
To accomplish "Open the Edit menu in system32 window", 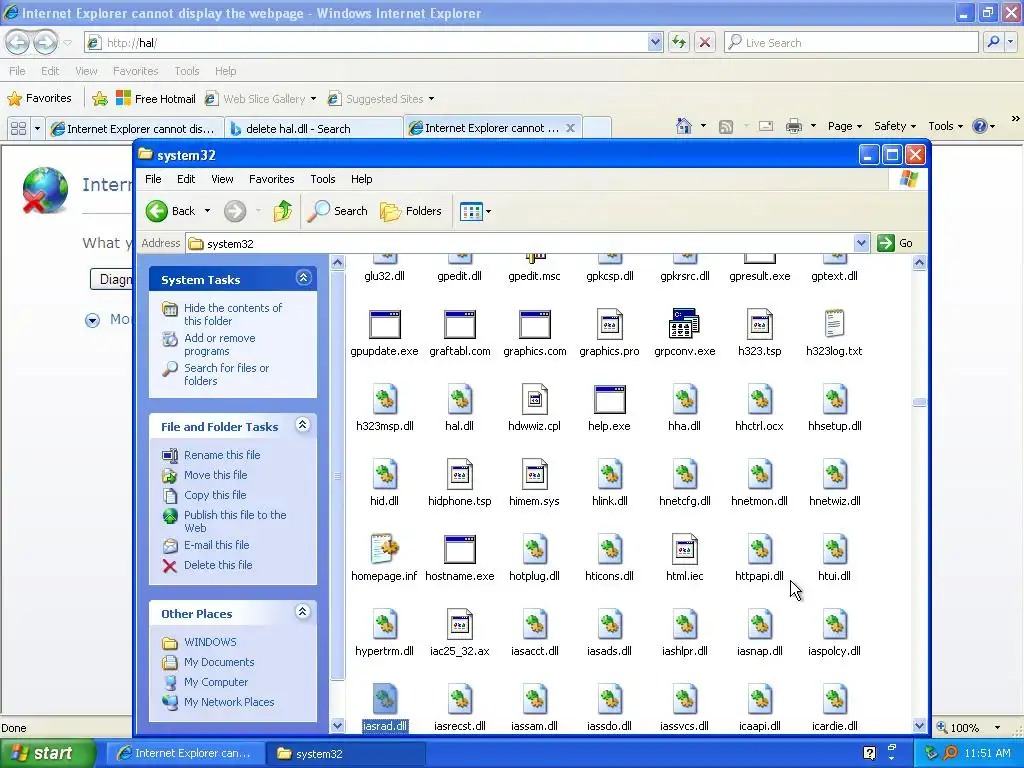I will click(186, 179).
